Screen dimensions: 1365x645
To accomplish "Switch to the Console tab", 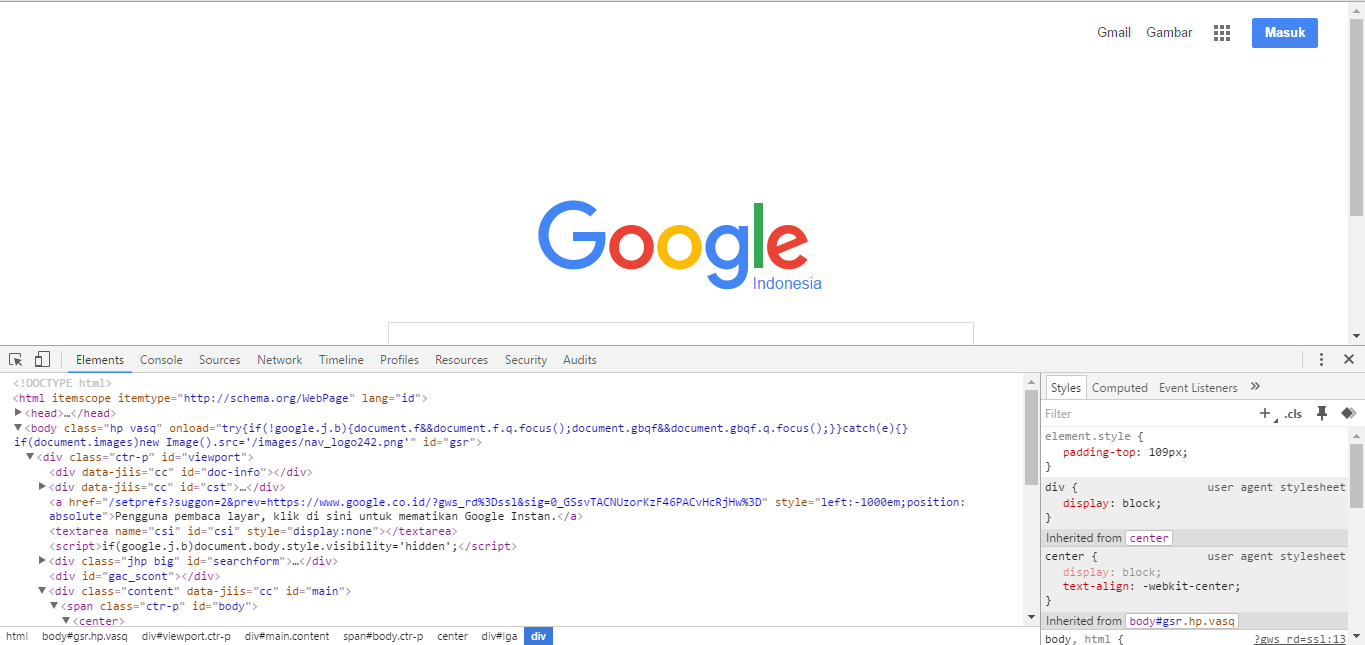I will (x=161, y=360).
